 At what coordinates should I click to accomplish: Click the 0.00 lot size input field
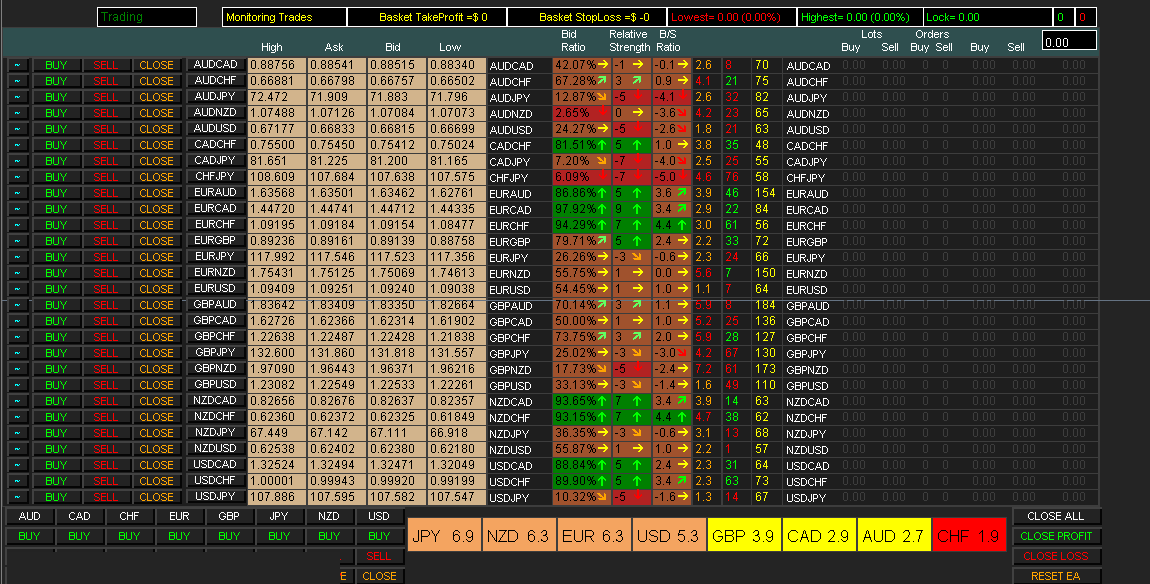1069,41
